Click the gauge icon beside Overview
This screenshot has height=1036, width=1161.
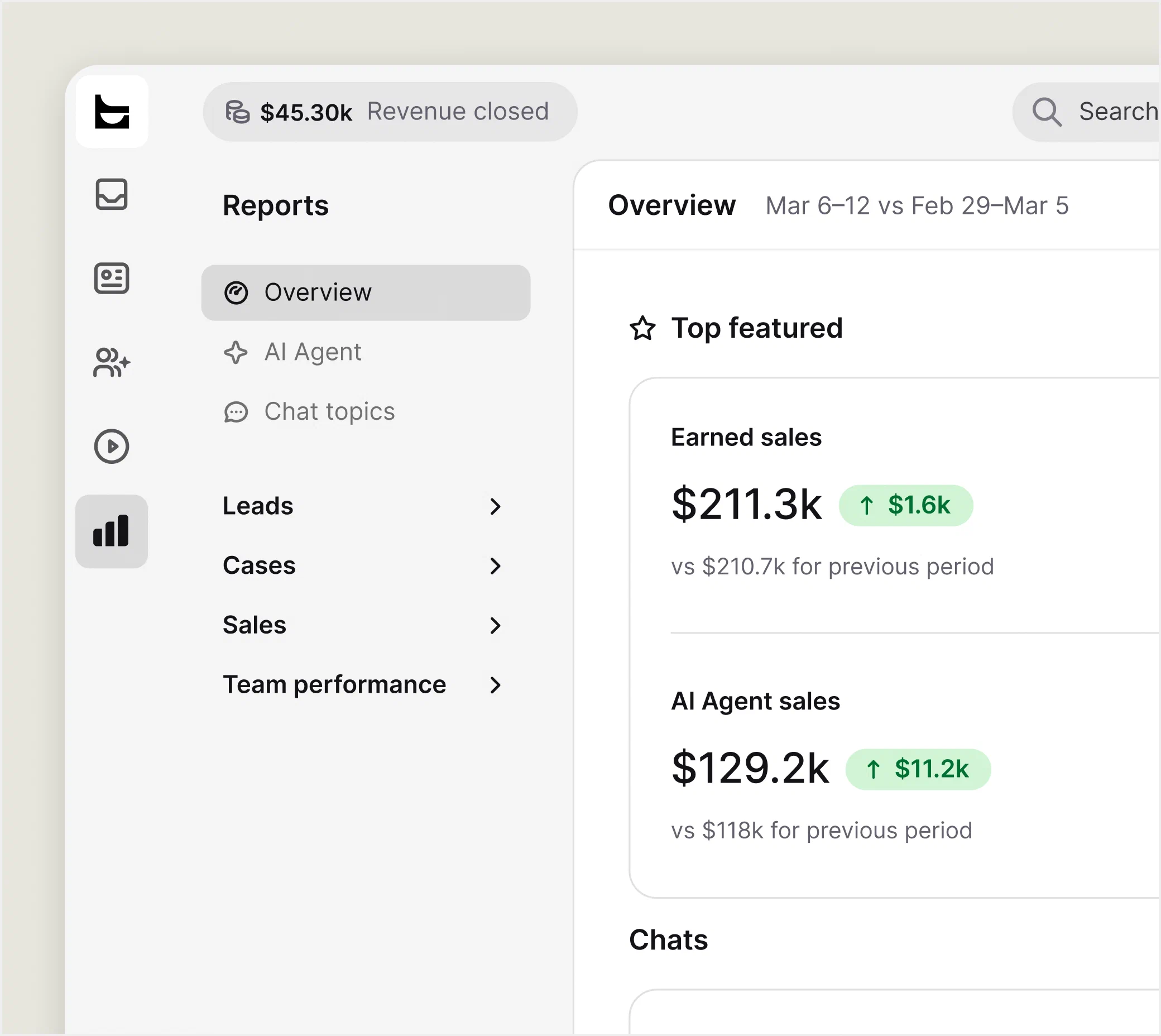click(x=236, y=292)
